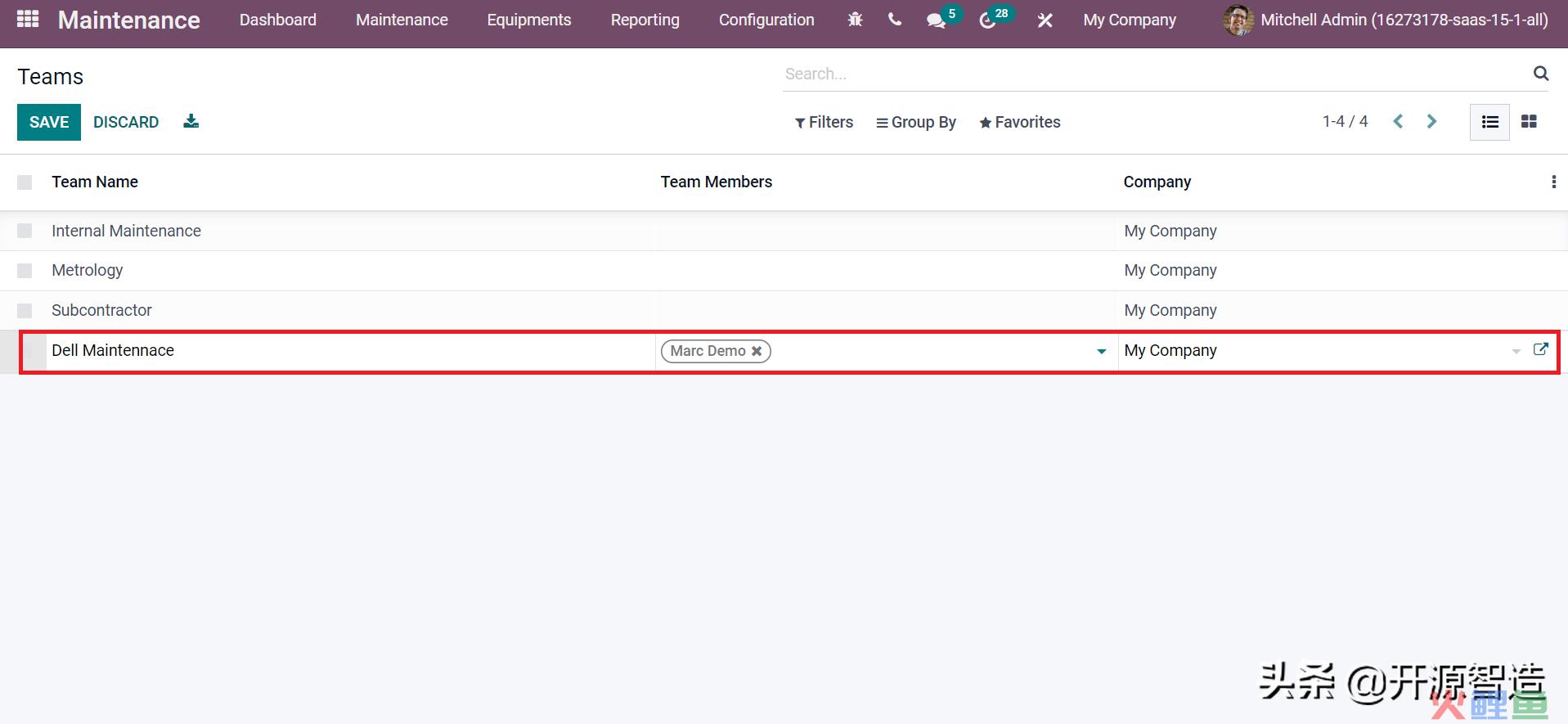The image size is (1568, 724).
Task: Click the search input field
Action: coord(1156,74)
